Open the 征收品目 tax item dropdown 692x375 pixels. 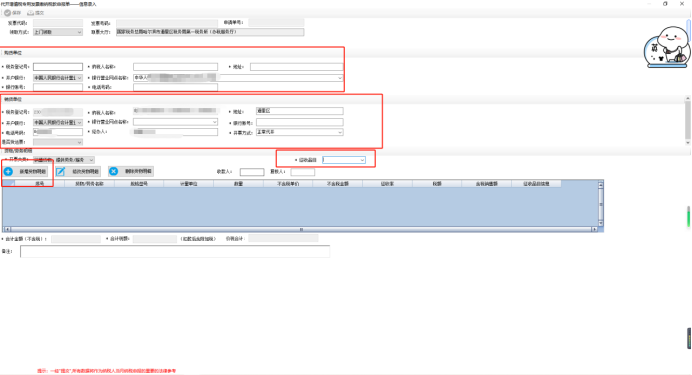click(344, 160)
